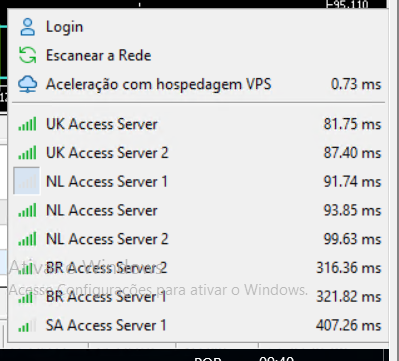
Task: Connect to SA Access Server 1
Action: click(x=199, y=325)
